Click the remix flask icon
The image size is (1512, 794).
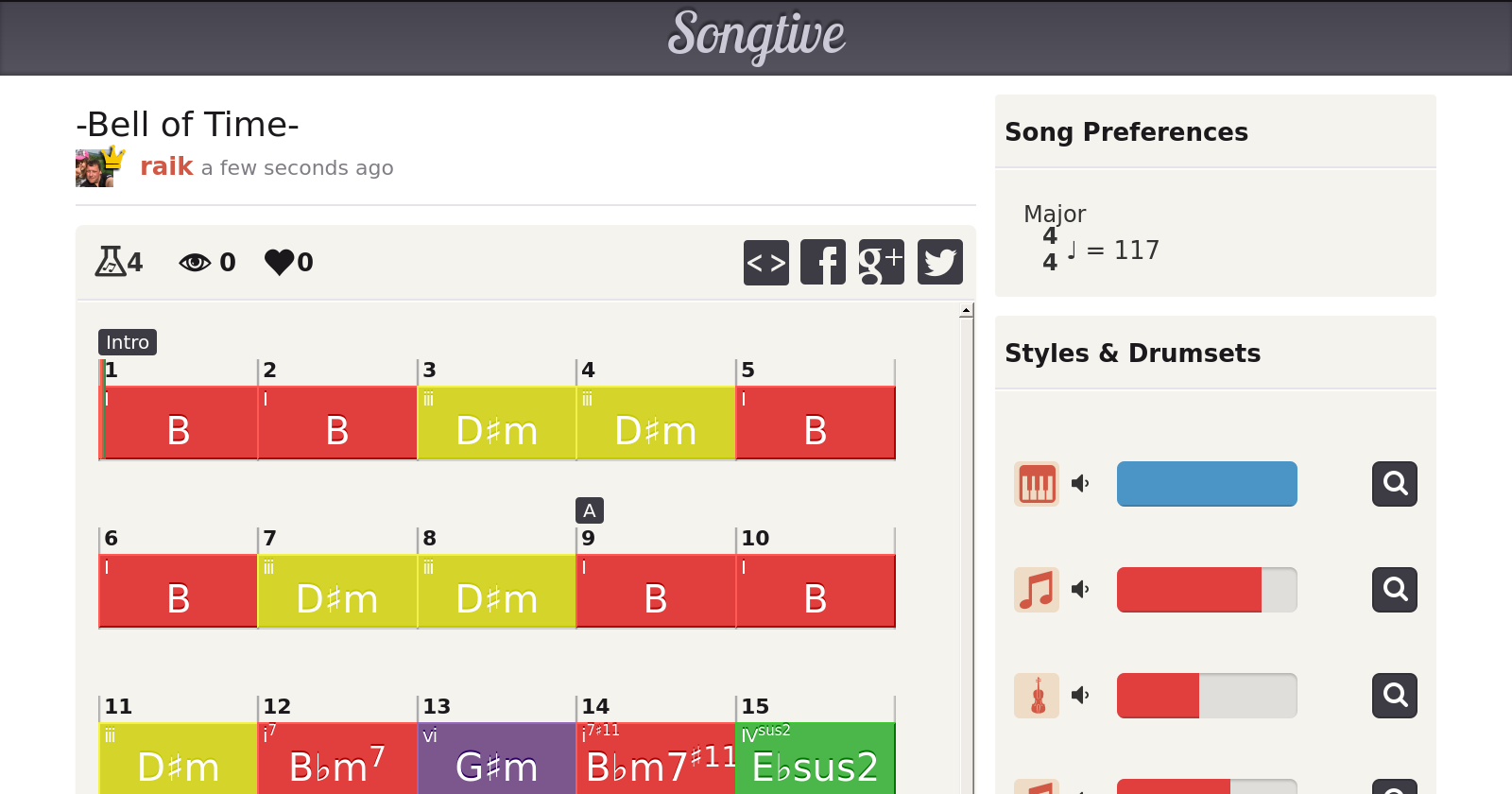(x=110, y=262)
